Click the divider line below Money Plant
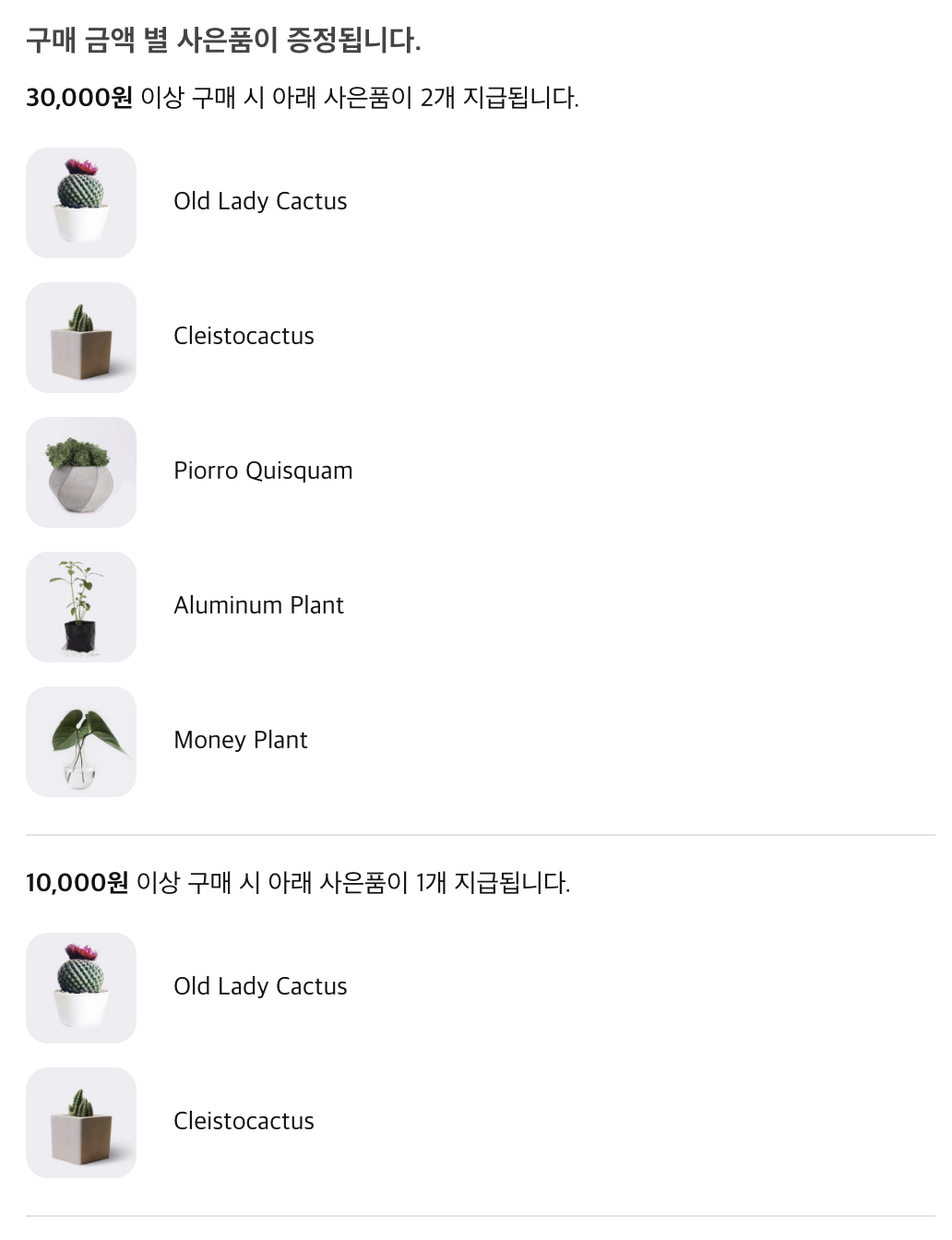Viewport: 952px width, 1240px height. (x=481, y=835)
